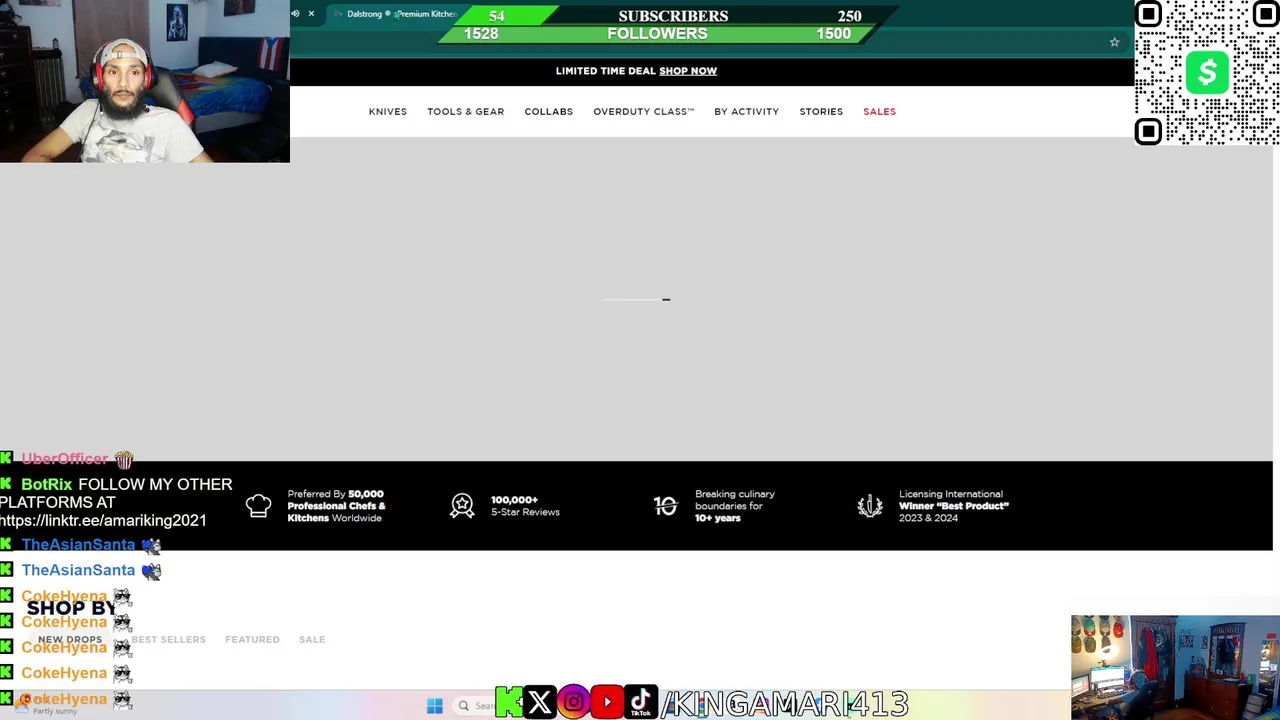
Task: Click the room camera thumbnail
Action: pos(1175,667)
